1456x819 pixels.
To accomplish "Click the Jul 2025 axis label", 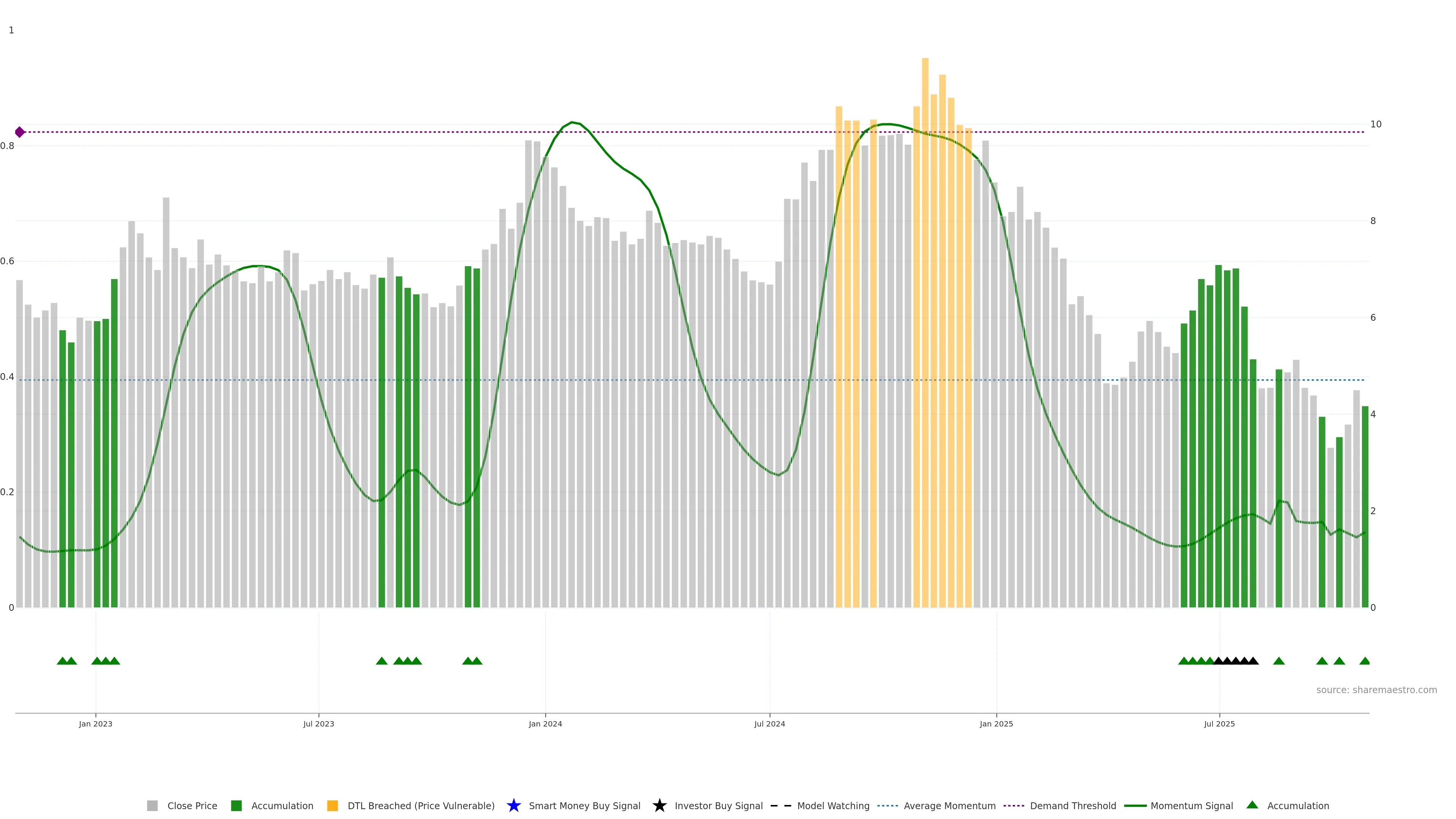I will (1219, 723).
